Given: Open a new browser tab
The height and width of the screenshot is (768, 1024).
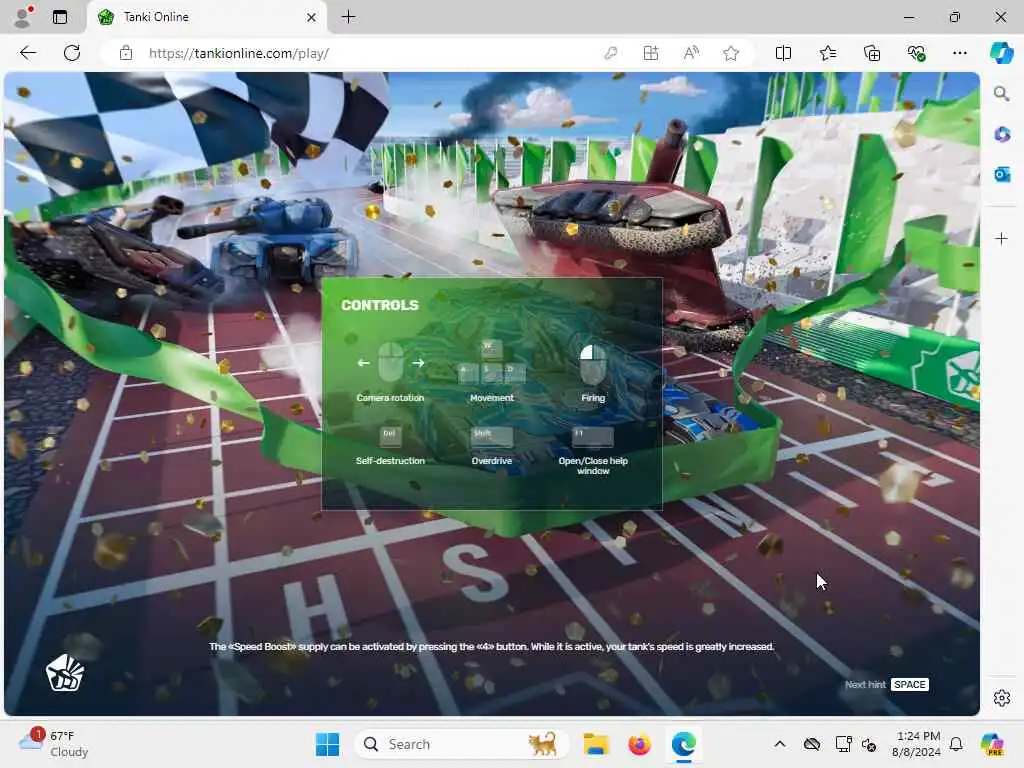Looking at the screenshot, I should (x=349, y=17).
